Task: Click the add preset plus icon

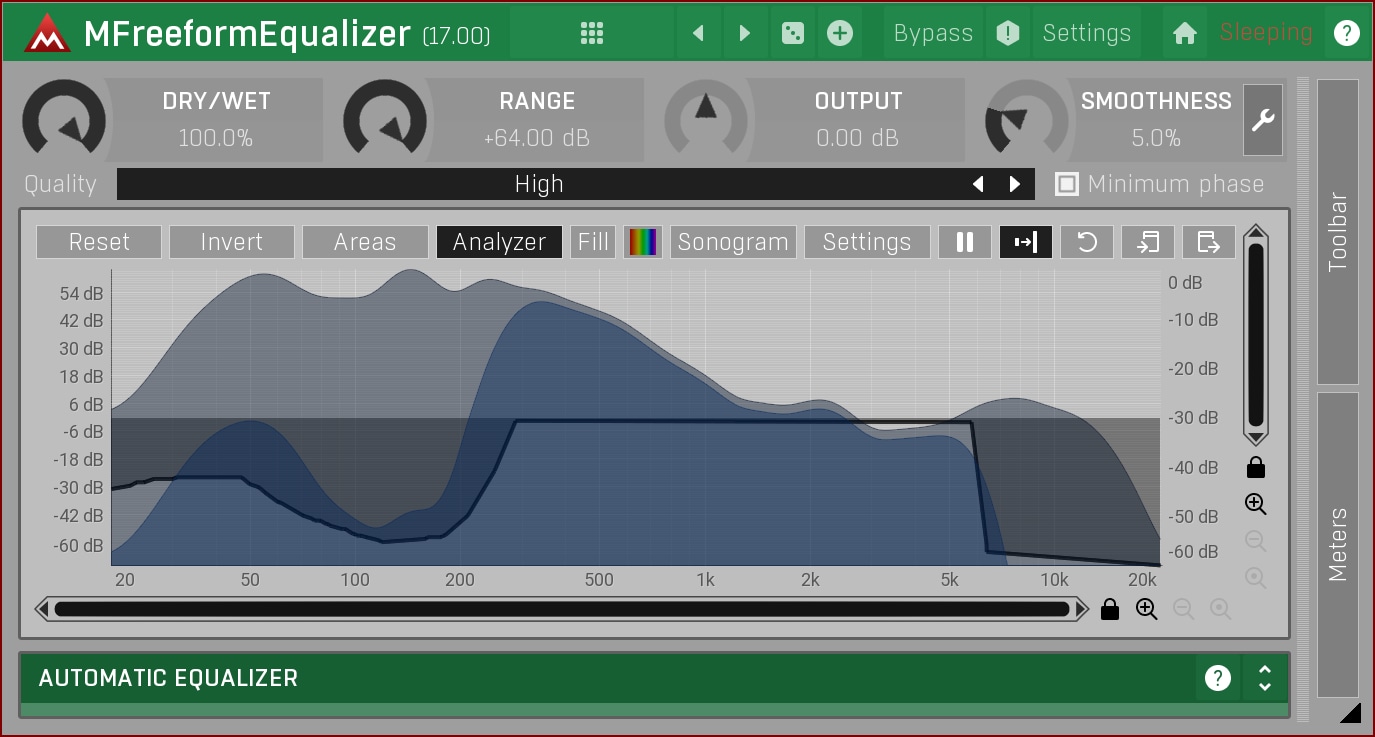Action: pyautogui.click(x=840, y=33)
